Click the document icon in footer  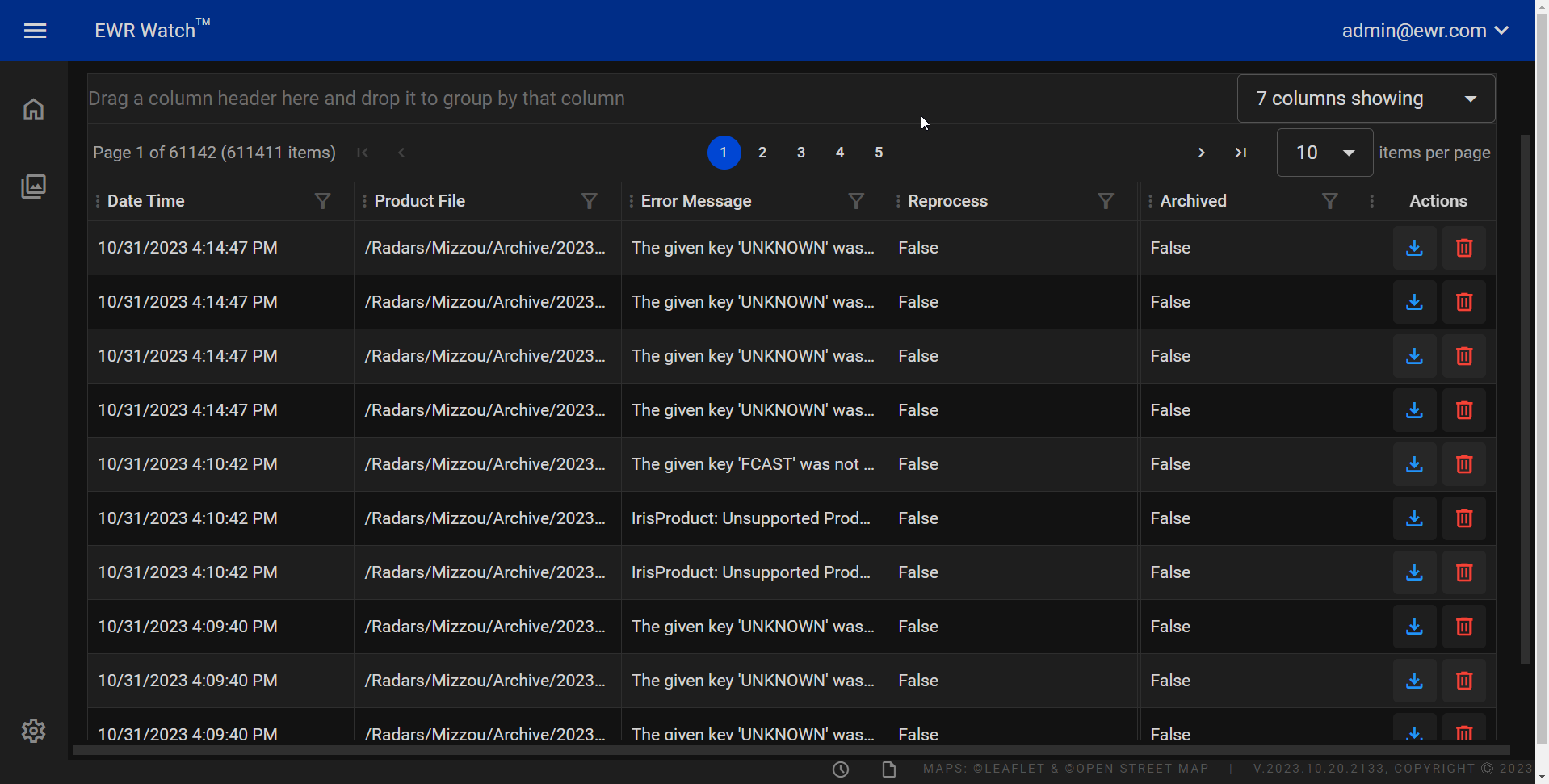889,769
